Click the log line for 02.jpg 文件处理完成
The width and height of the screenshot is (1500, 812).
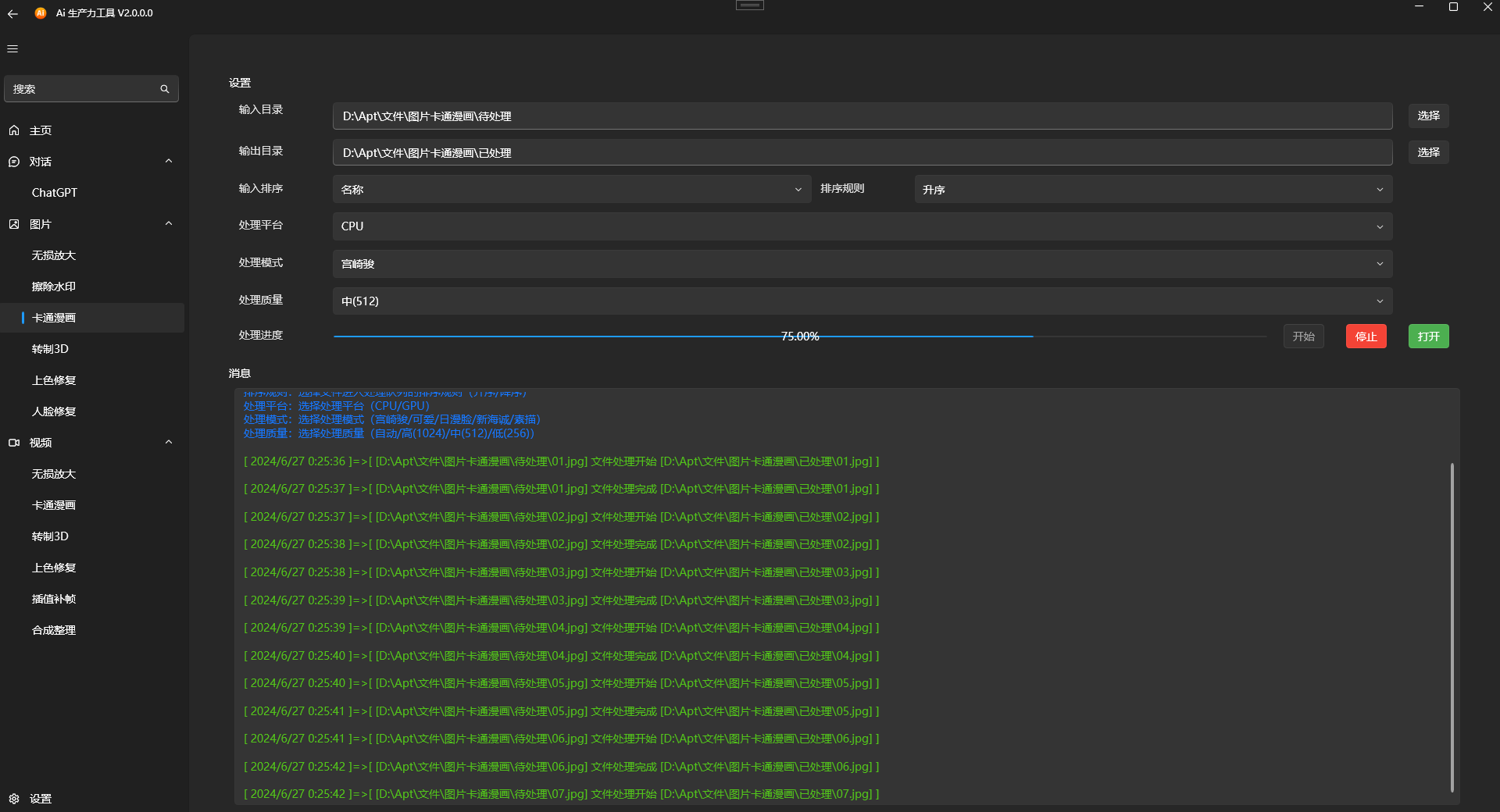pos(561,544)
